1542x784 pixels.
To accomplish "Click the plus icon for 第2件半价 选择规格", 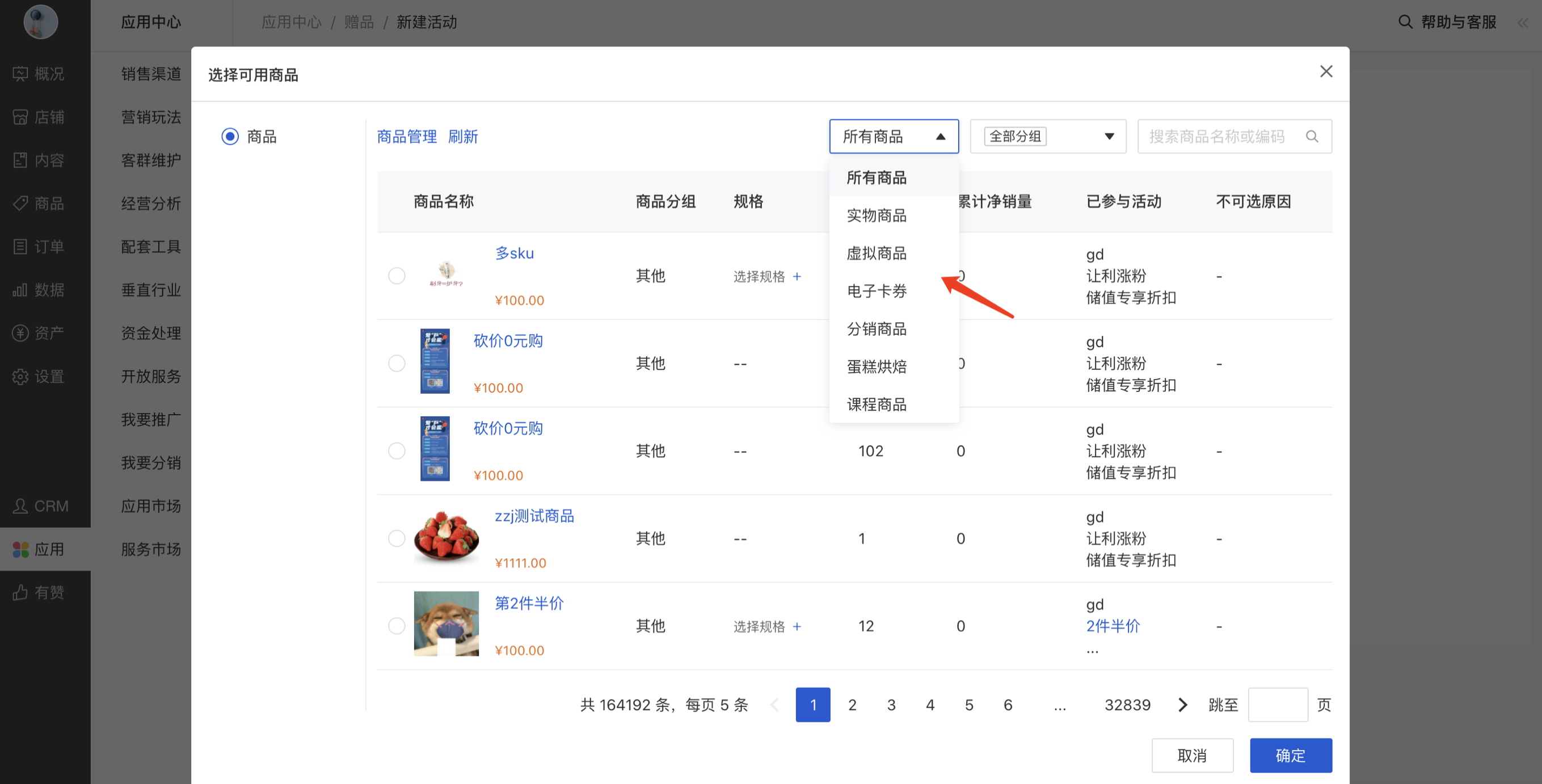I will pos(797,626).
